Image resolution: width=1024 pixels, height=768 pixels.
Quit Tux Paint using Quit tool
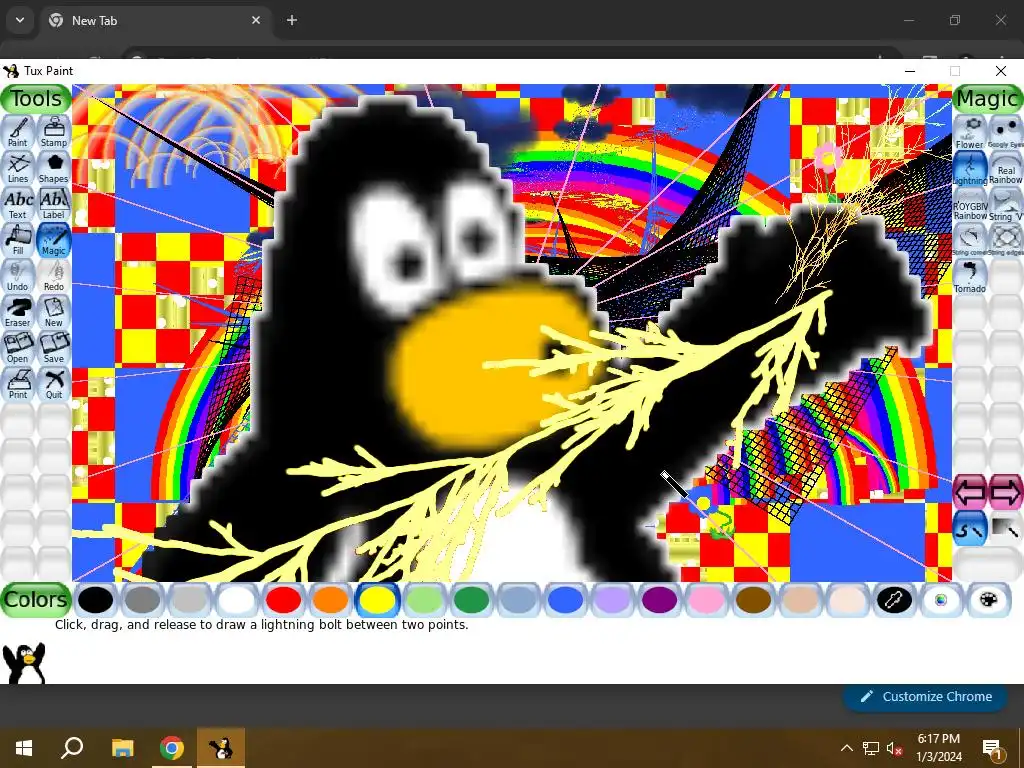(54, 383)
